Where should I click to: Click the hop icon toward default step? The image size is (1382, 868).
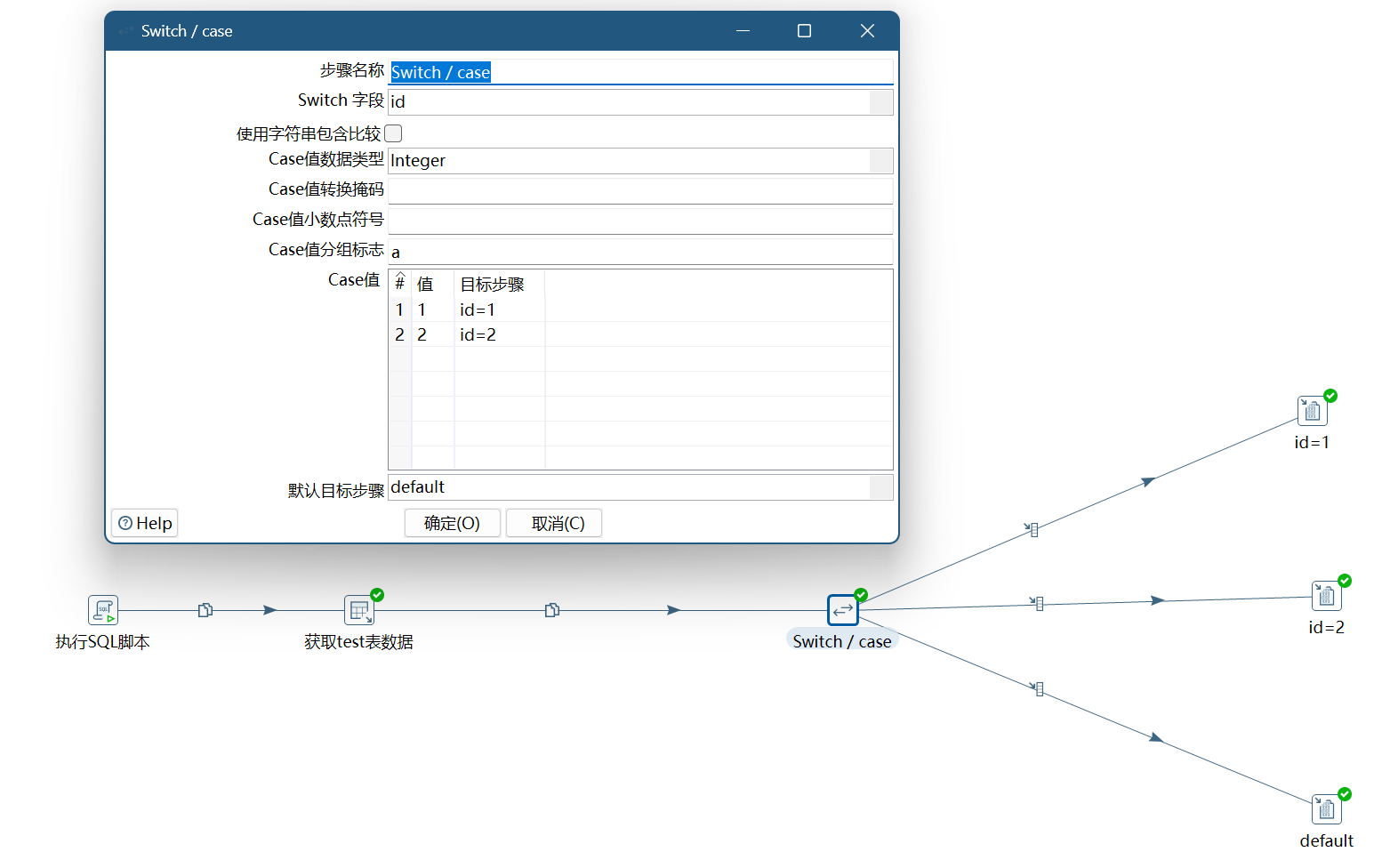click(1038, 688)
